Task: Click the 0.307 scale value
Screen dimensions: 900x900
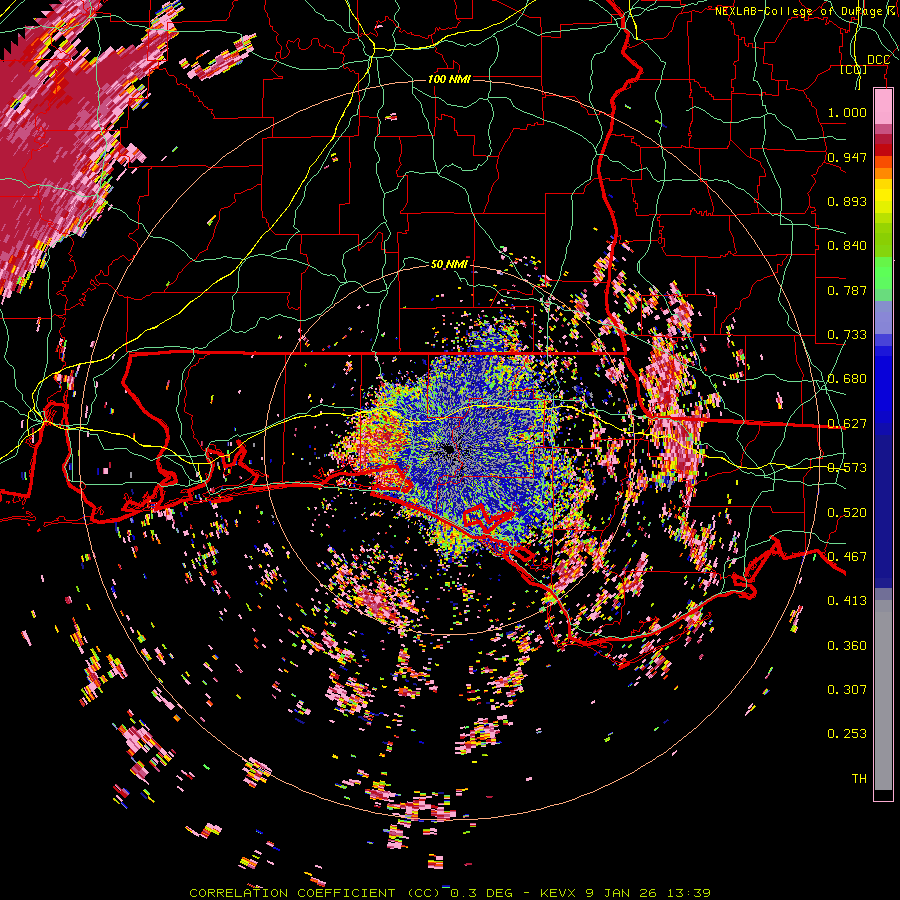Action: (x=847, y=690)
